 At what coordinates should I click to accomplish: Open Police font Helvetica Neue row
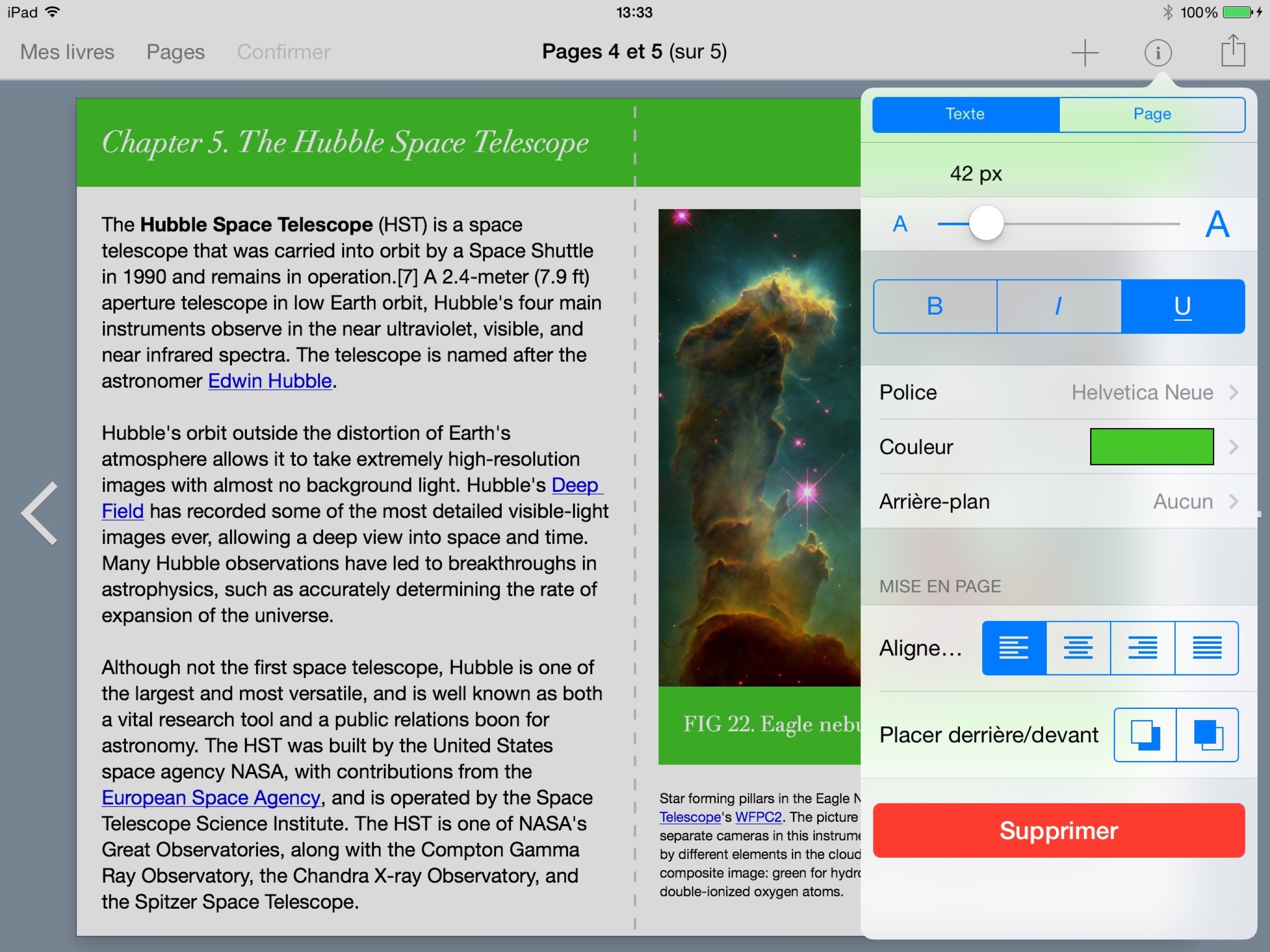tap(1058, 392)
